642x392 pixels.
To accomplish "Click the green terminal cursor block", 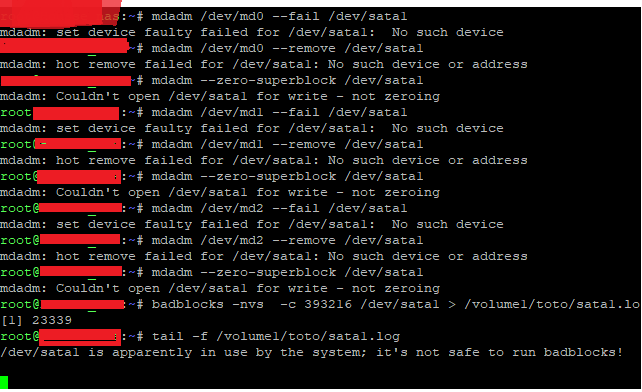I will pos(4,382).
